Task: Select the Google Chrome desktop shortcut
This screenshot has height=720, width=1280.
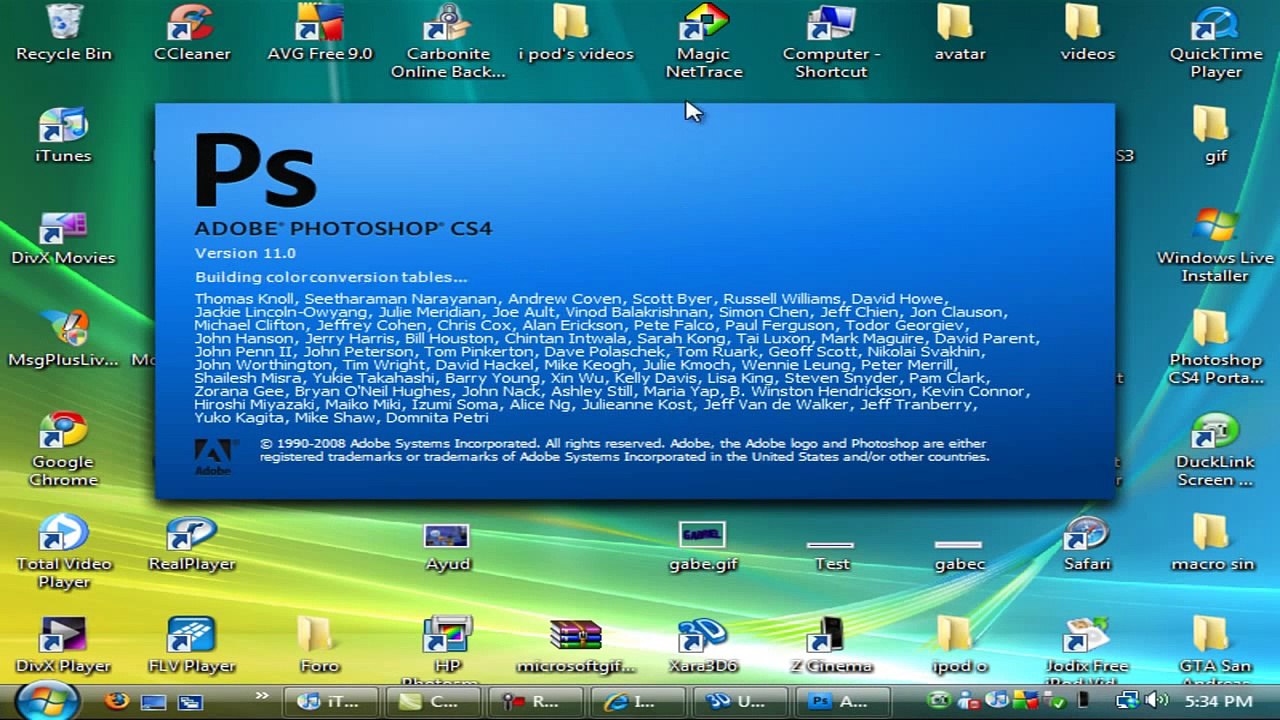Action: coord(64,449)
